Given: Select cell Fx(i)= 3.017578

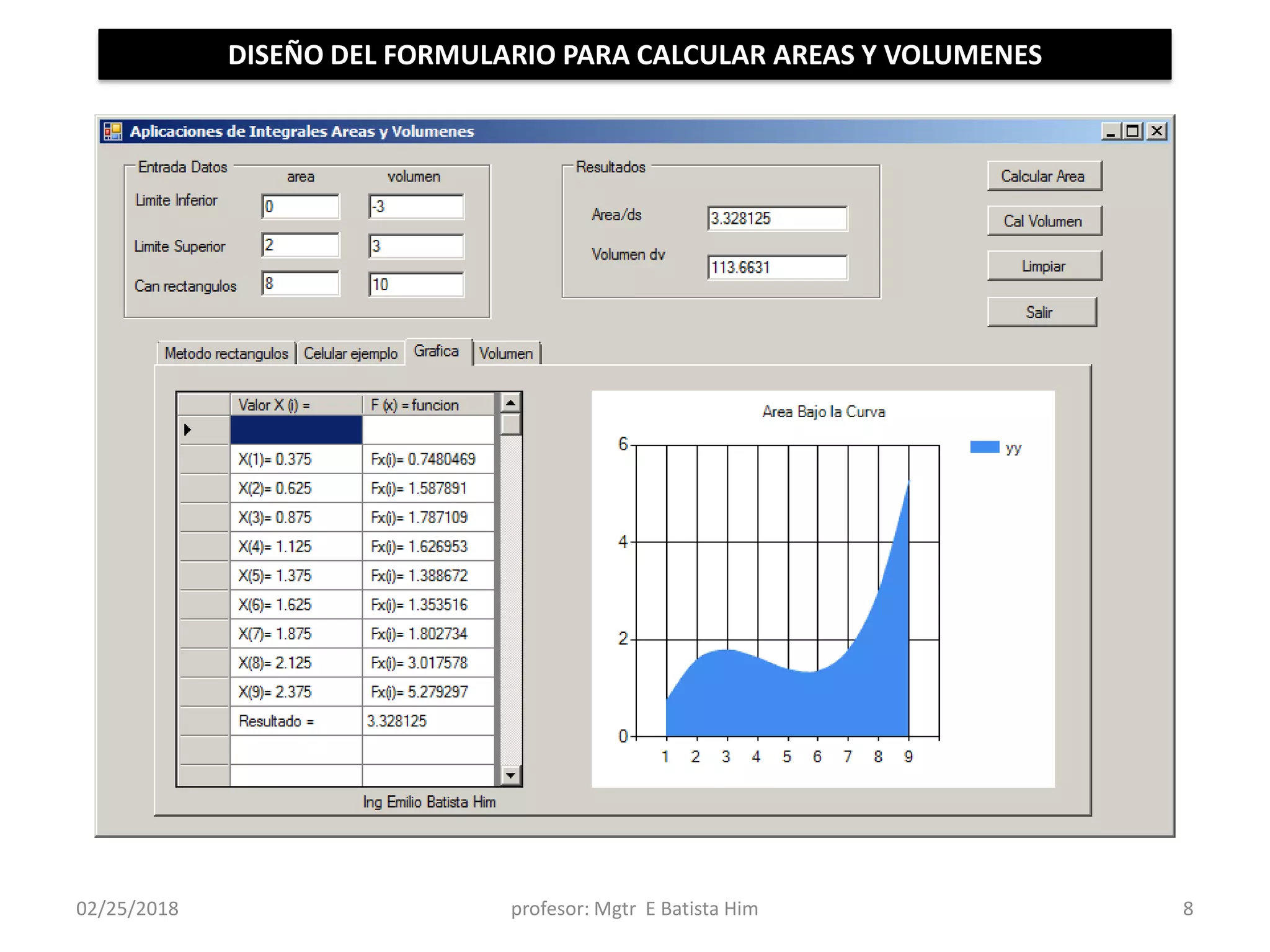Looking at the screenshot, I should click(428, 663).
